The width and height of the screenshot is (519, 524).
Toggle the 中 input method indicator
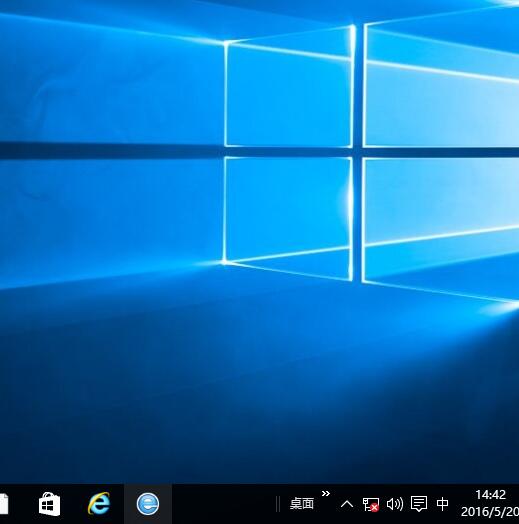(442, 504)
